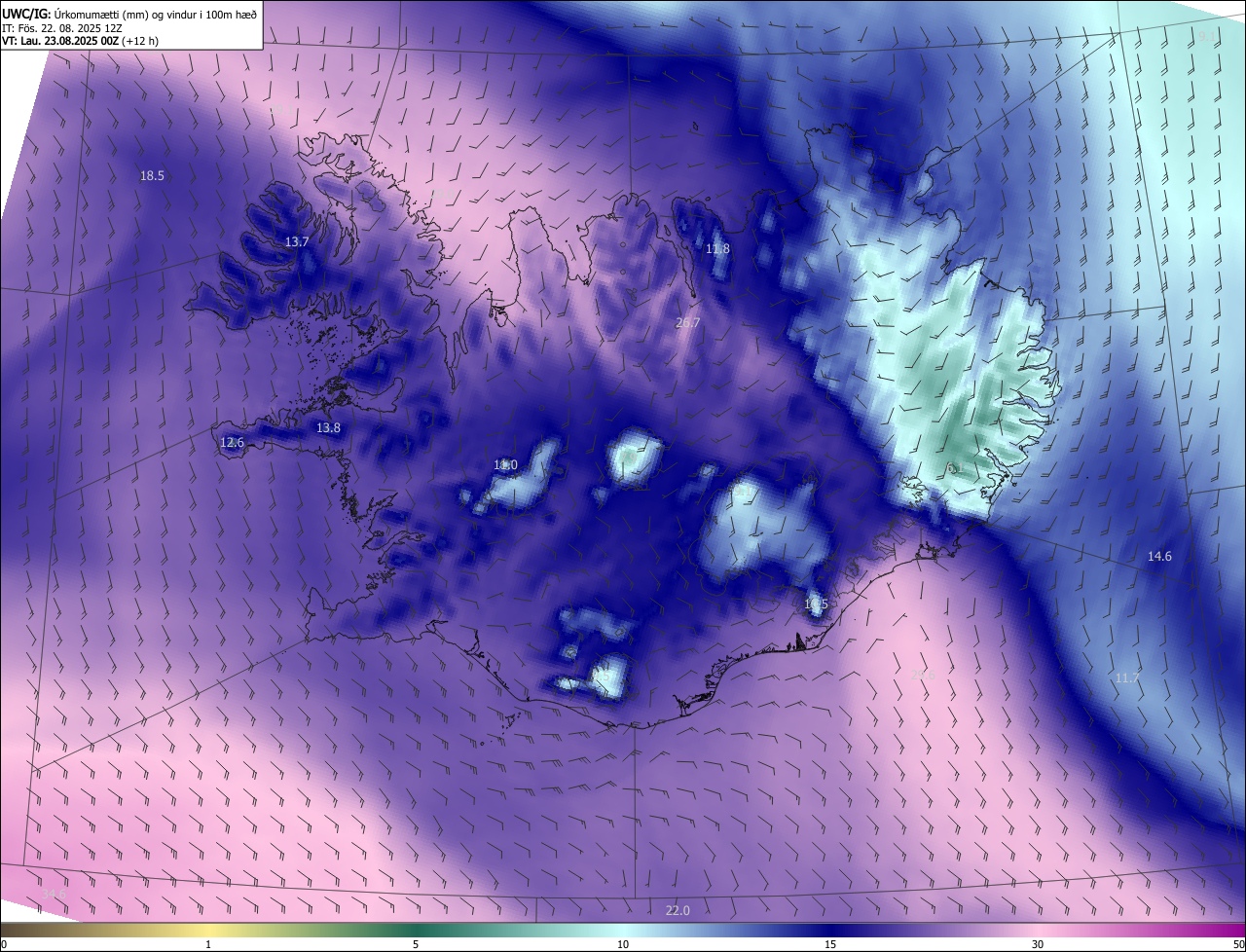Click the 12.6 value label

click(232, 443)
